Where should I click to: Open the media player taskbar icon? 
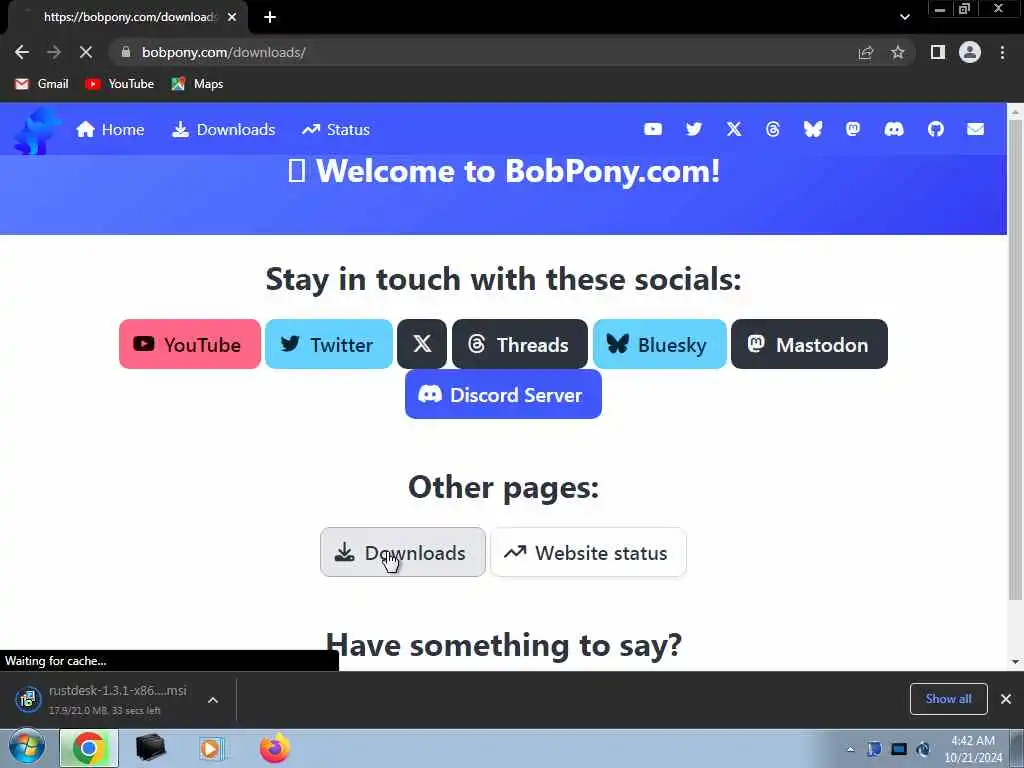click(211, 748)
